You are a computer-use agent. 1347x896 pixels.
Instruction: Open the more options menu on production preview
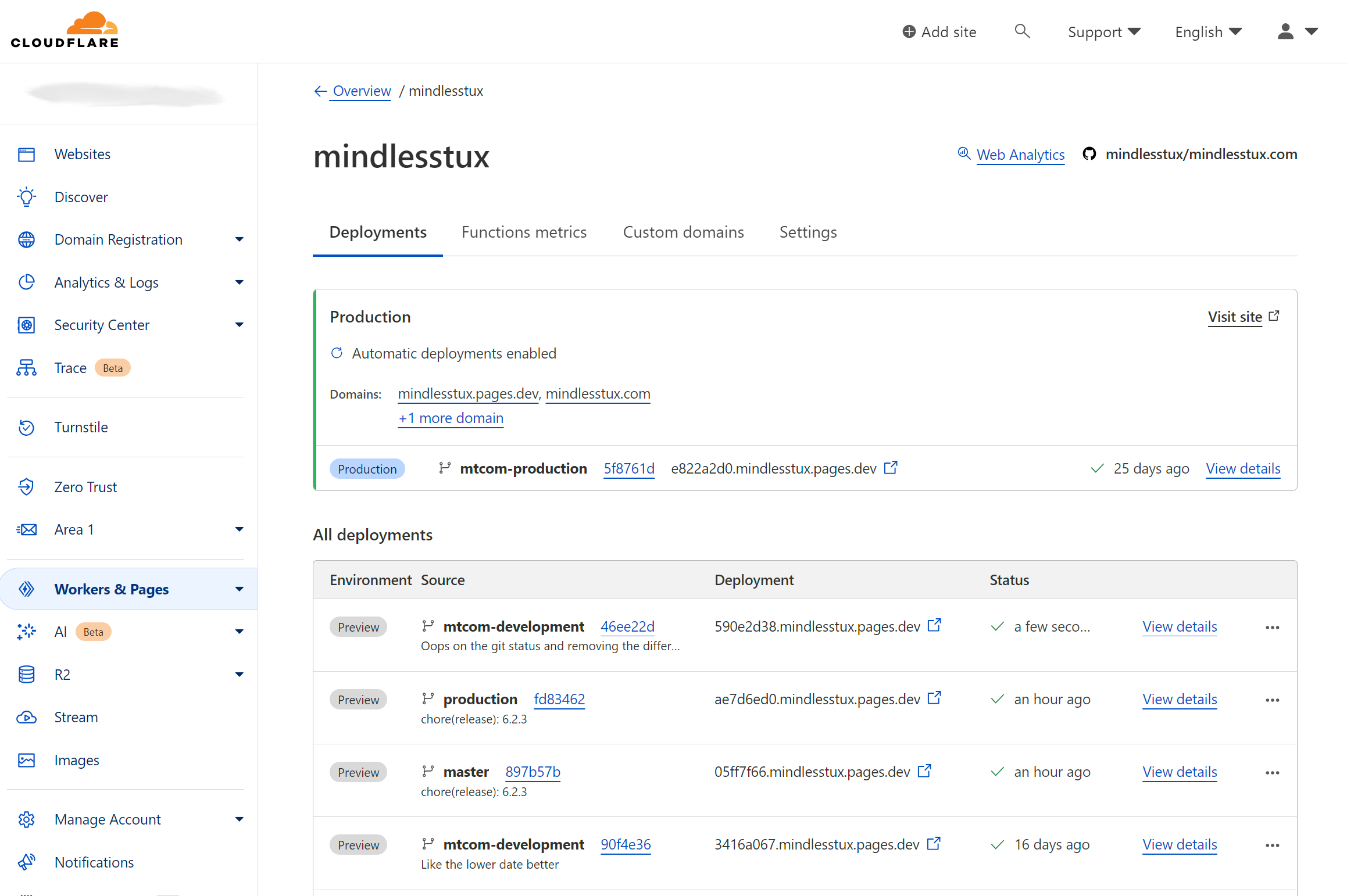1272,700
